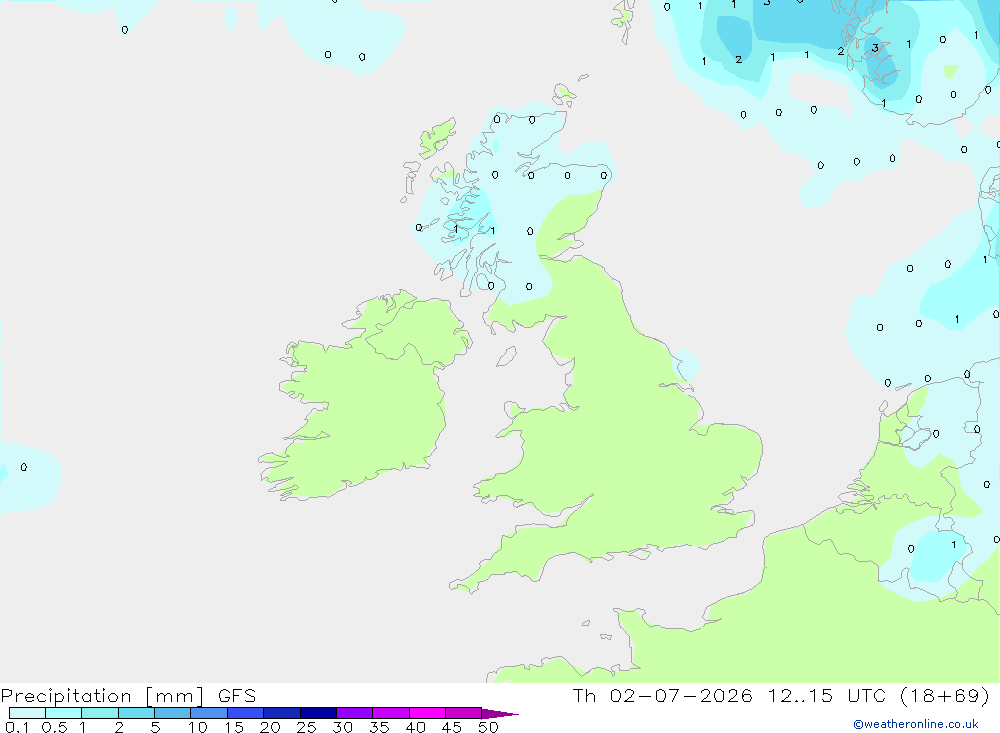Screen dimensions: 1000x733
Task: Click the "30" legend scale label
Action: pos(342,727)
